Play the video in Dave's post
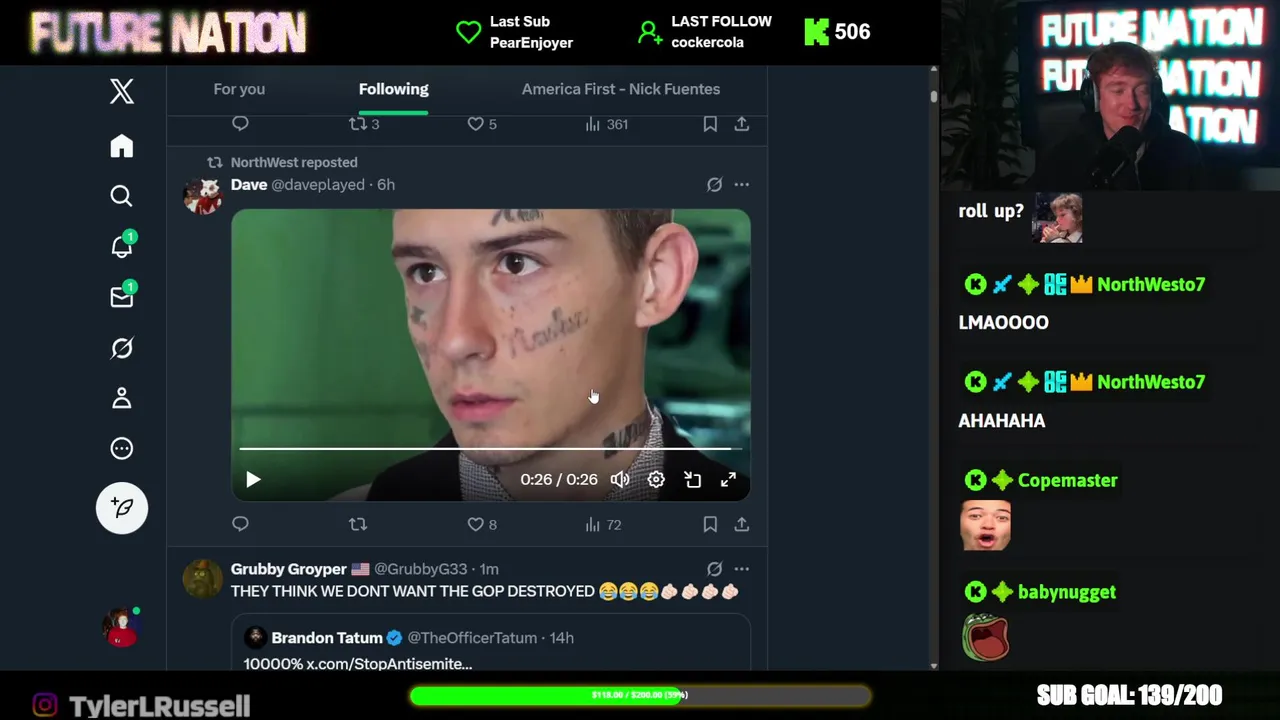This screenshot has height=720, width=1280. coord(253,480)
